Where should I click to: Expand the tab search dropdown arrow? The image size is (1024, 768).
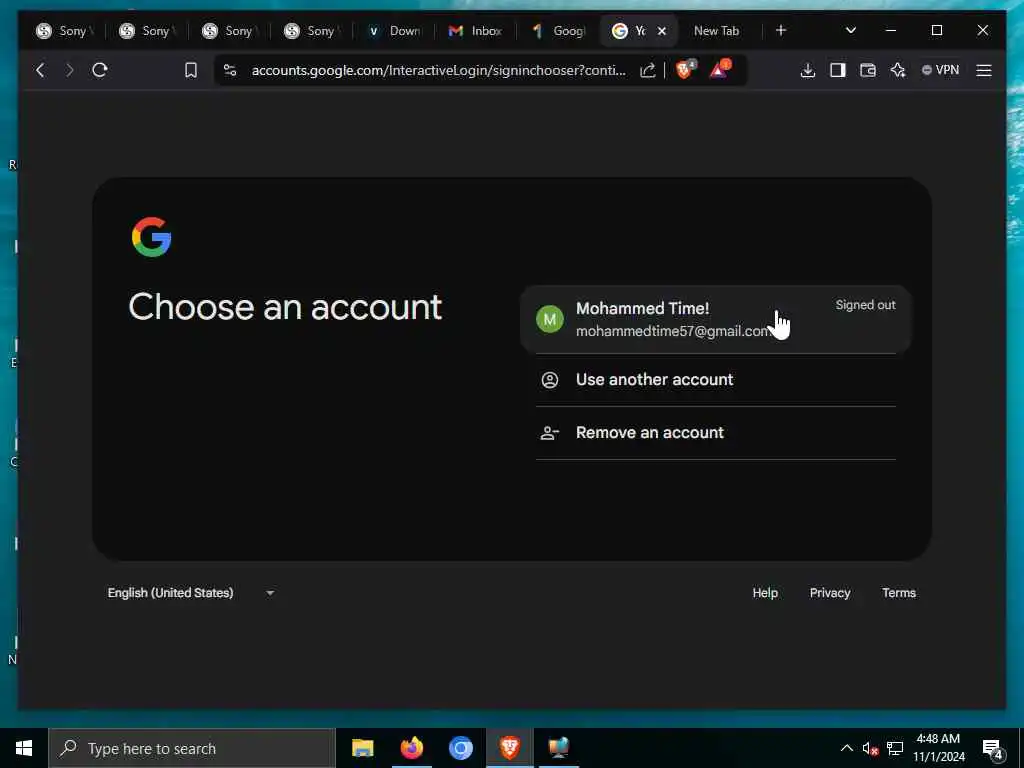pyautogui.click(x=851, y=30)
